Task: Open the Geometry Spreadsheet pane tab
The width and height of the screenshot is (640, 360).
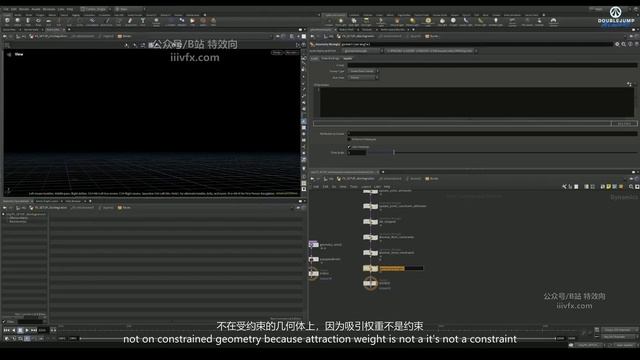Action: (16, 201)
